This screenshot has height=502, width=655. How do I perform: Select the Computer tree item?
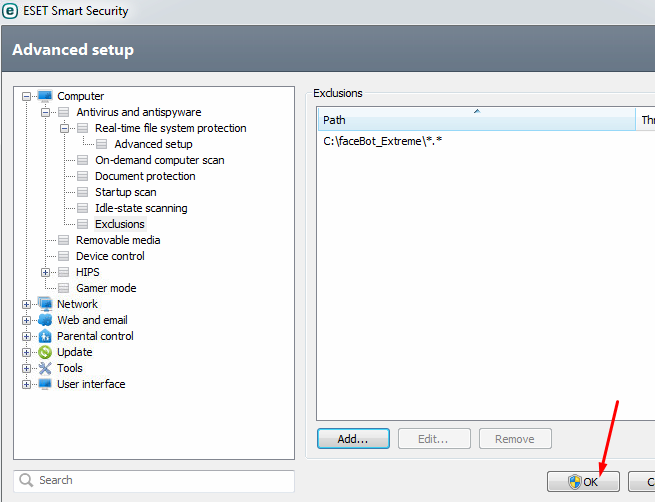click(x=81, y=96)
